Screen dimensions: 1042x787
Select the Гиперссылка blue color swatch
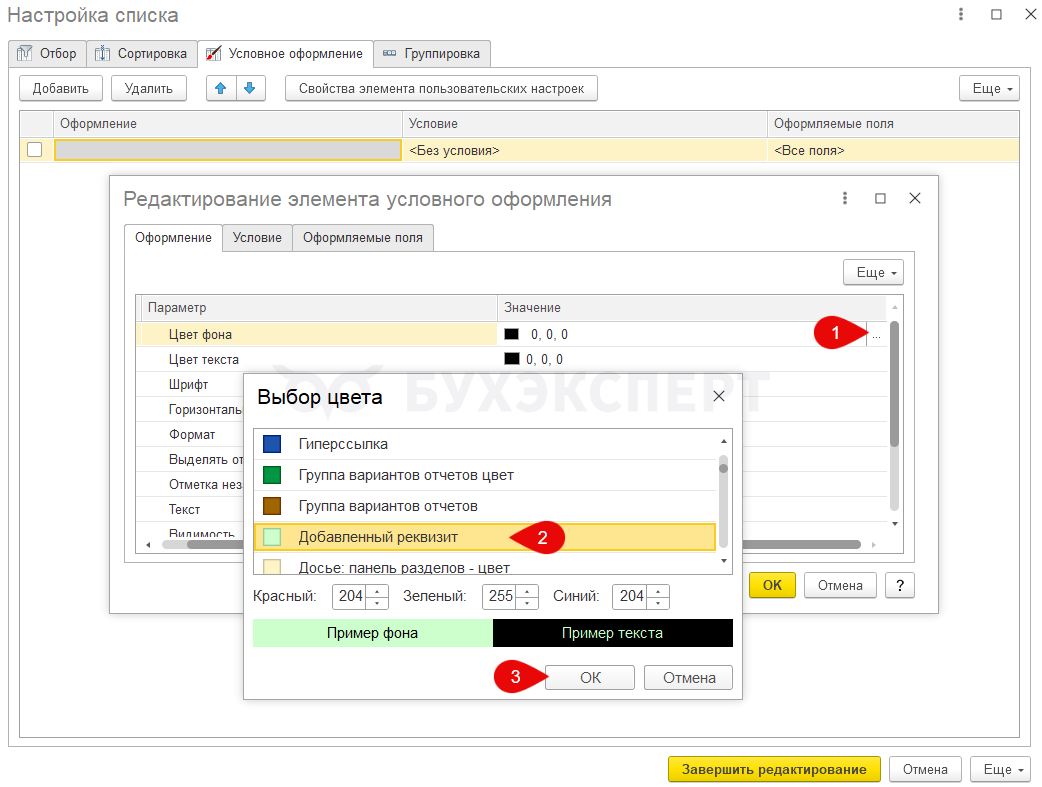point(272,444)
